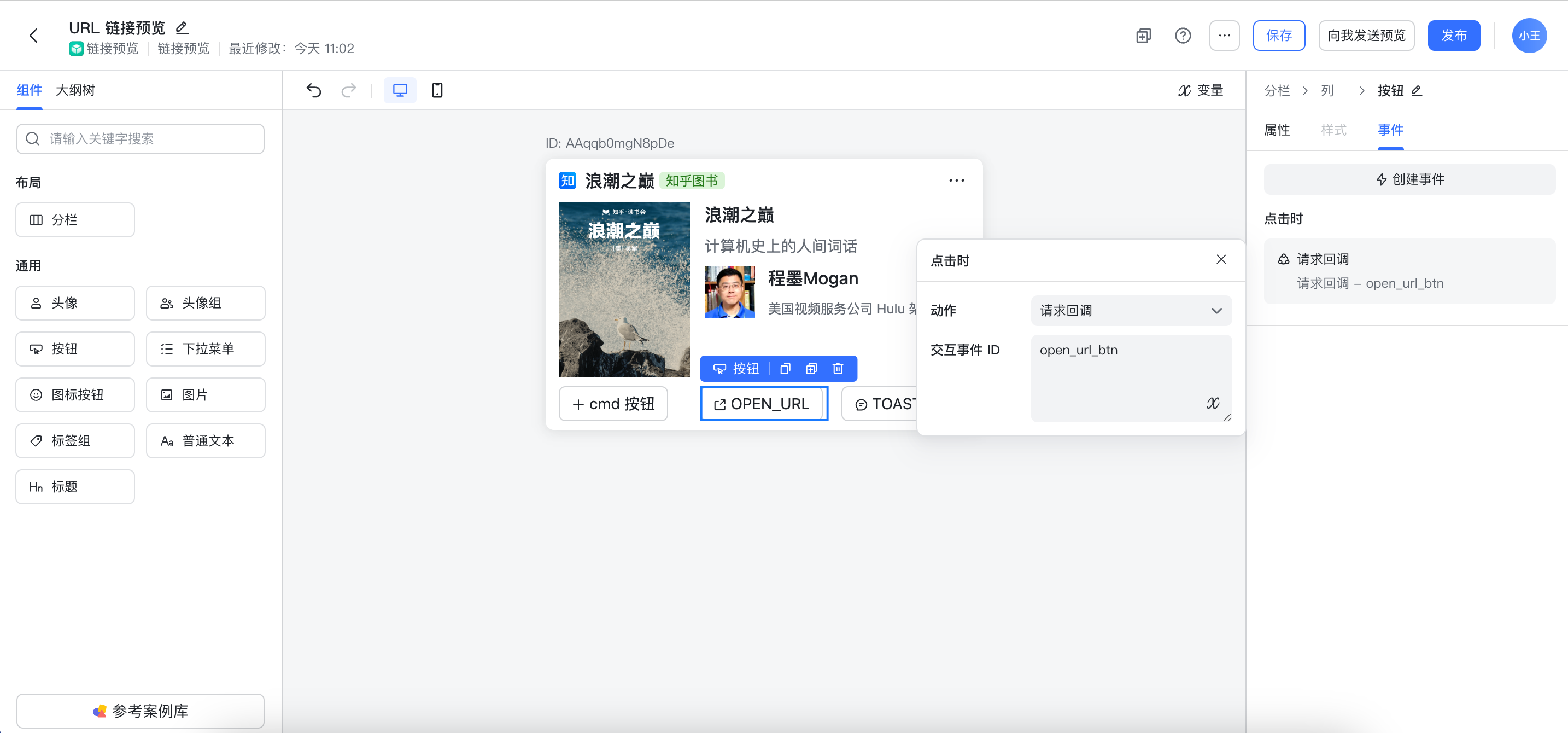Switch to desktop preview mode
The height and width of the screenshot is (733, 1568).
click(x=400, y=91)
